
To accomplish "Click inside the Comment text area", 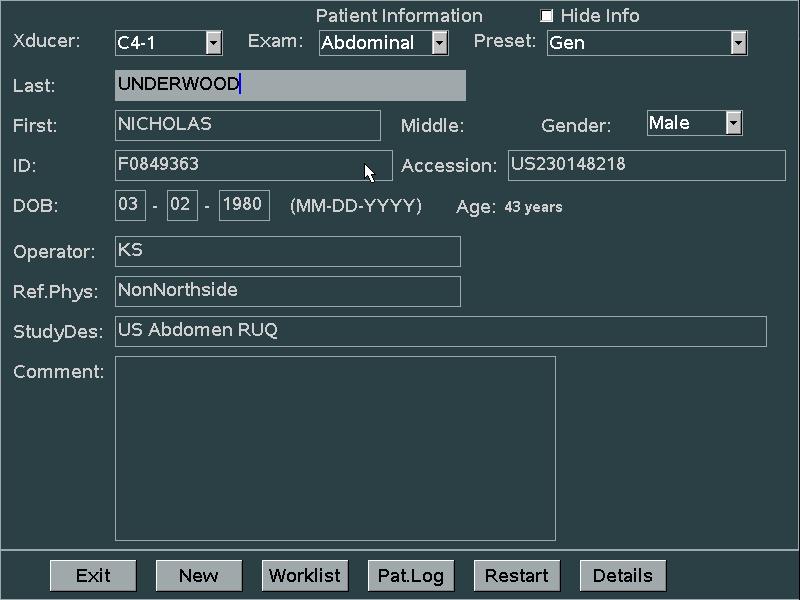I will point(335,448).
